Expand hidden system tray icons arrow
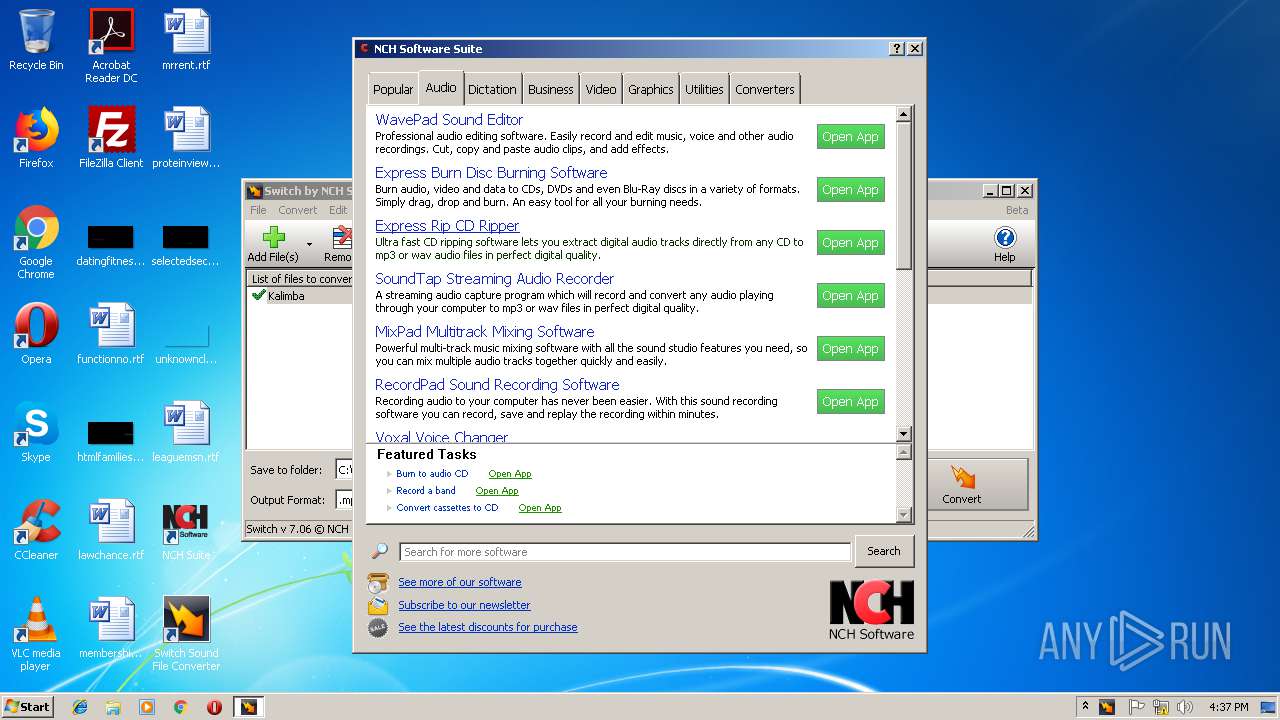This screenshot has width=1280, height=720. (x=1085, y=707)
